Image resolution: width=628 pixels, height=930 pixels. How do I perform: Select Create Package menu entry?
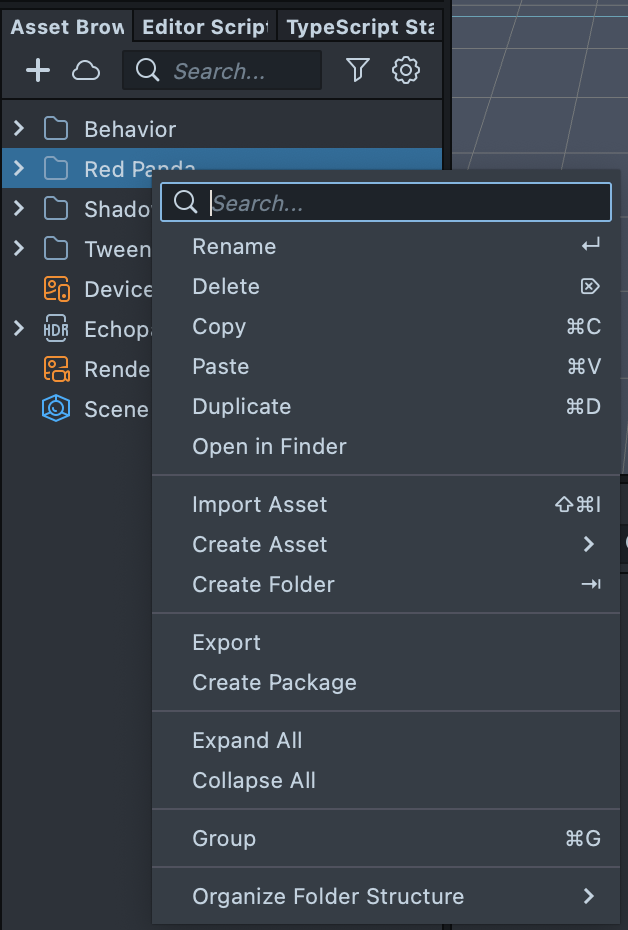tap(274, 682)
